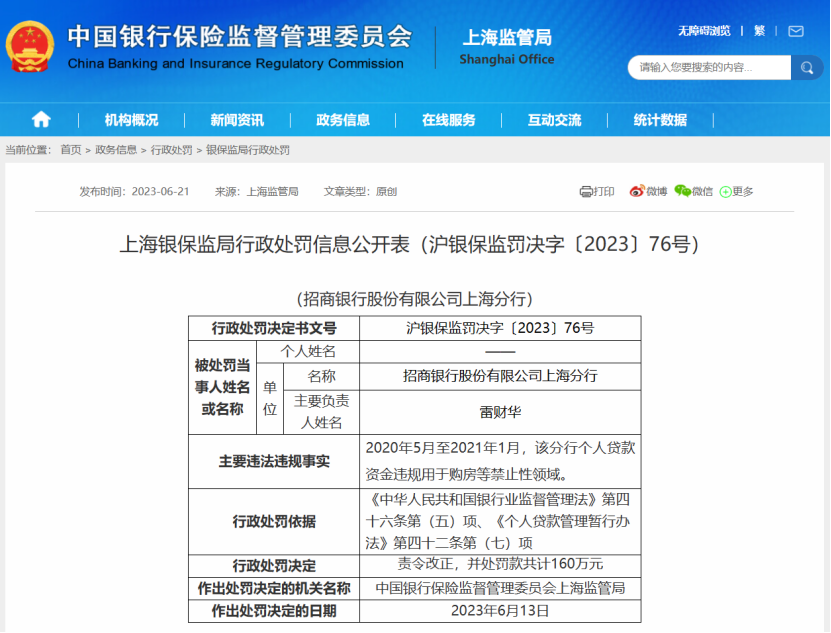Click the source text 来源: 上海监管局
831x633 pixels.
pyautogui.click(x=257, y=191)
